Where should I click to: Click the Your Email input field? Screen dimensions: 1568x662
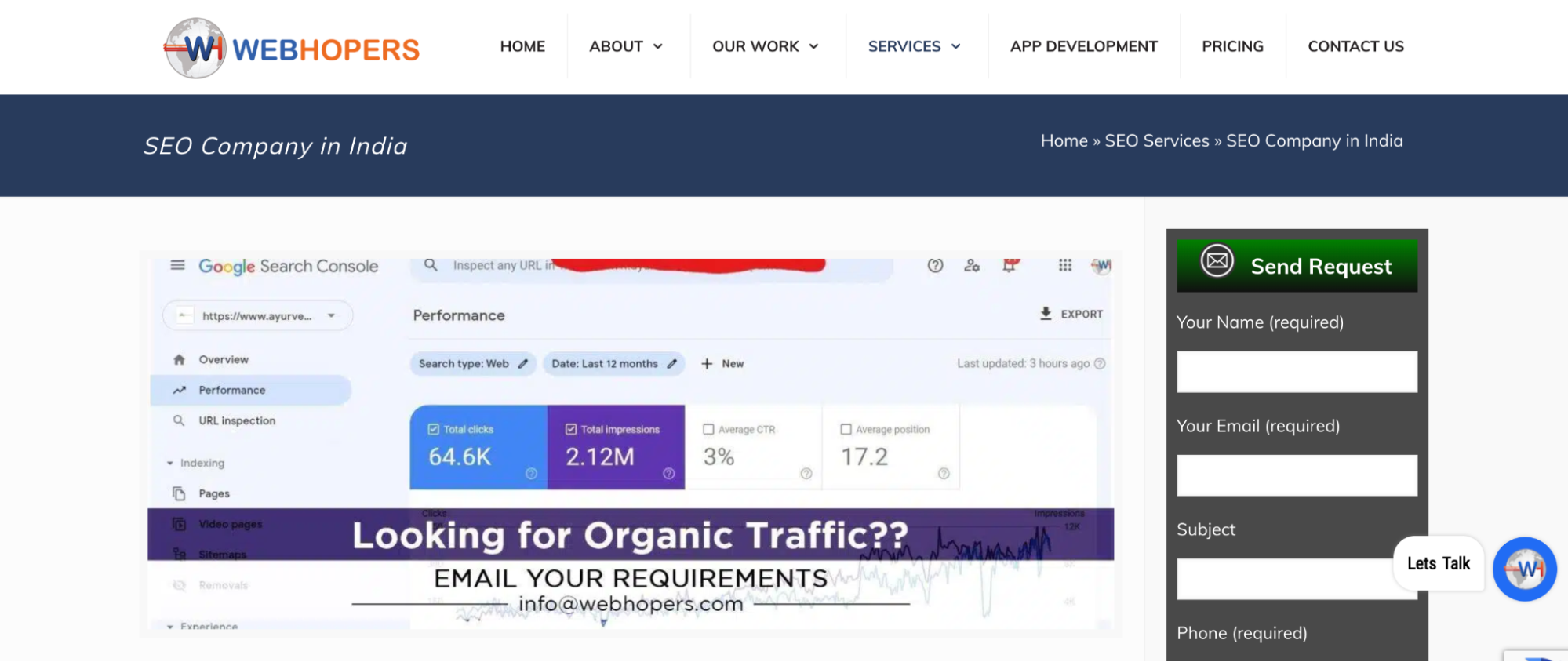(x=1297, y=475)
